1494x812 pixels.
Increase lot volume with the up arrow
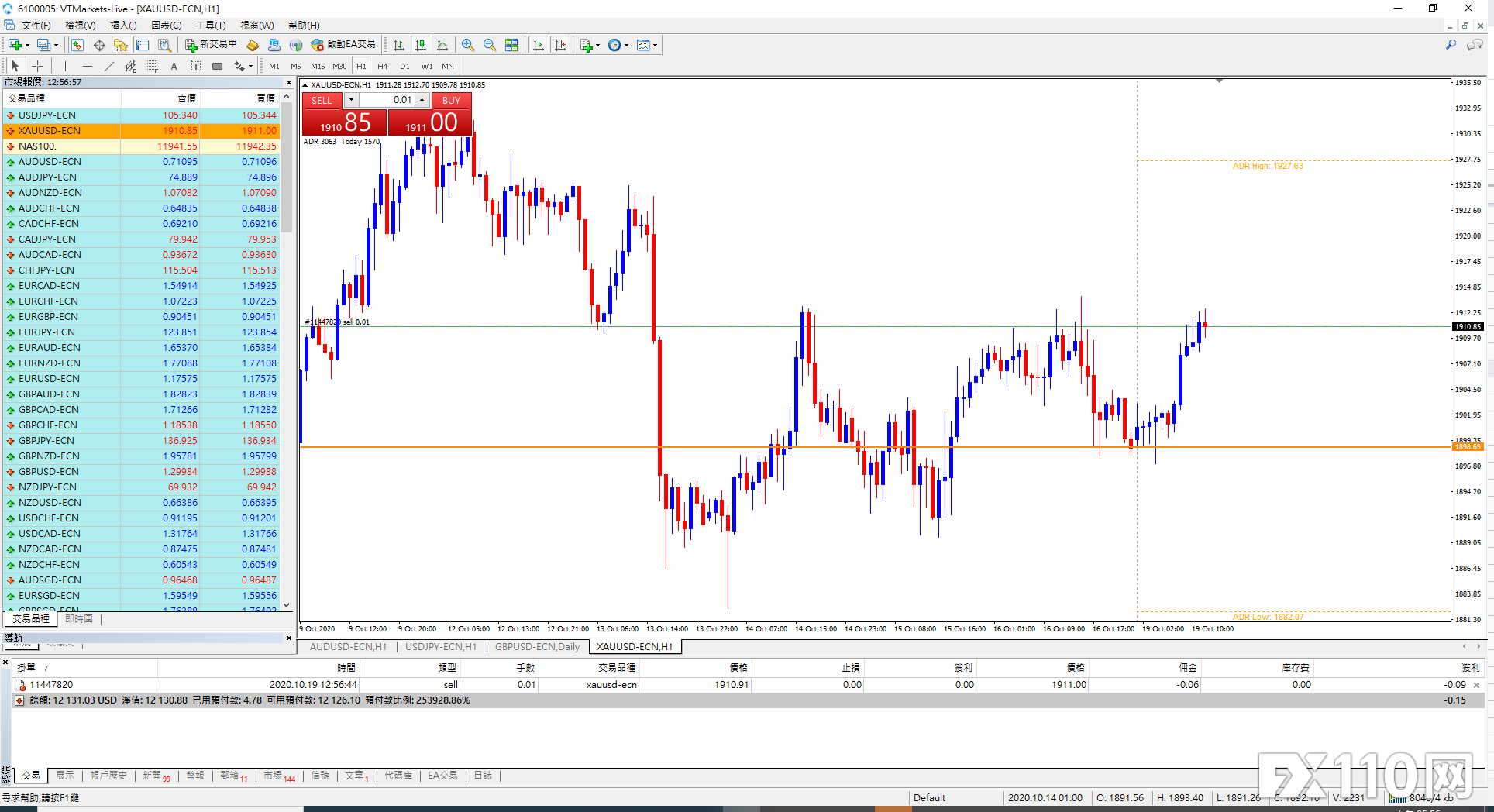422,100
